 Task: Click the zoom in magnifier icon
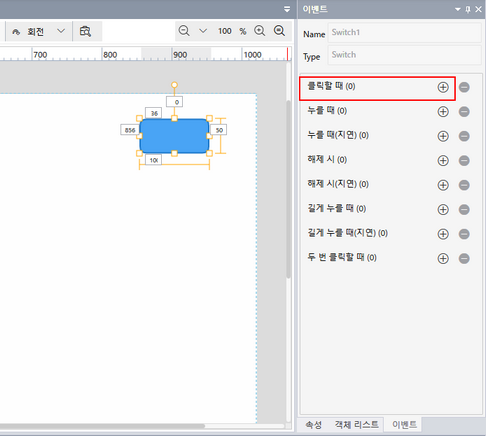[260, 31]
